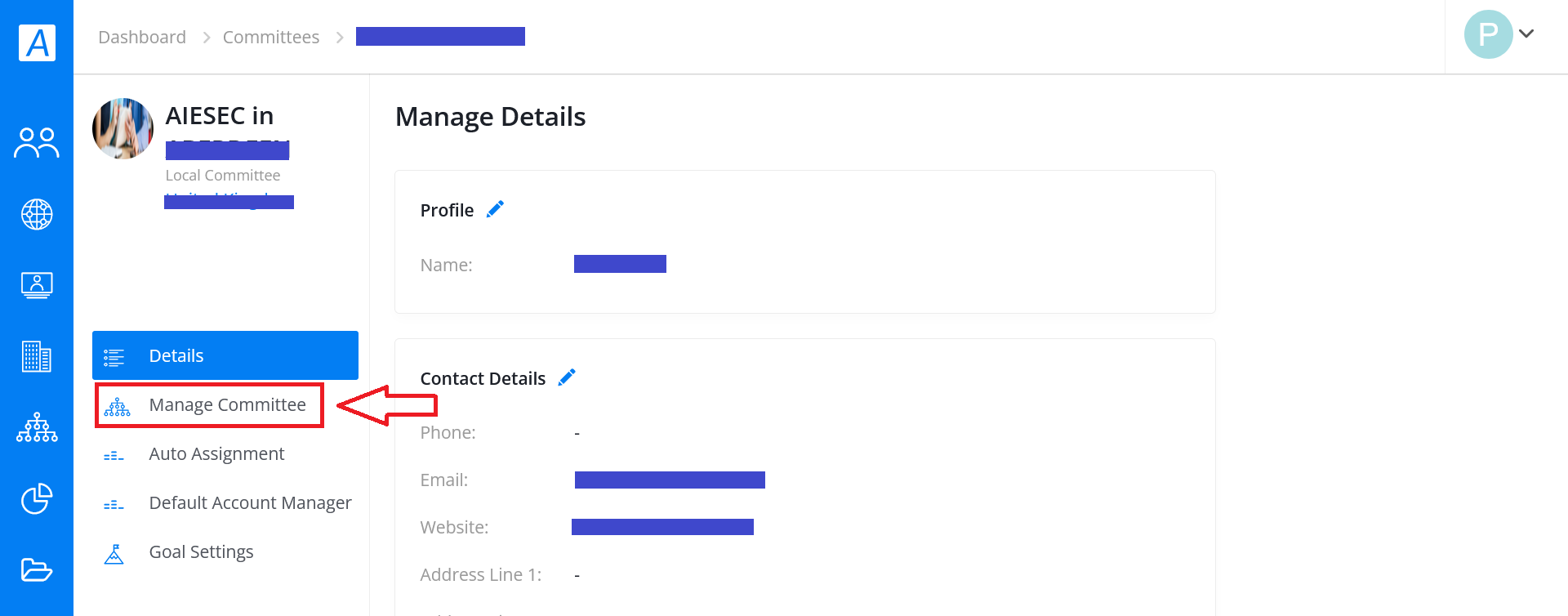Open the hierarchy tree icon in sidebar
Image resolution: width=1568 pixels, height=616 pixels.
37,427
